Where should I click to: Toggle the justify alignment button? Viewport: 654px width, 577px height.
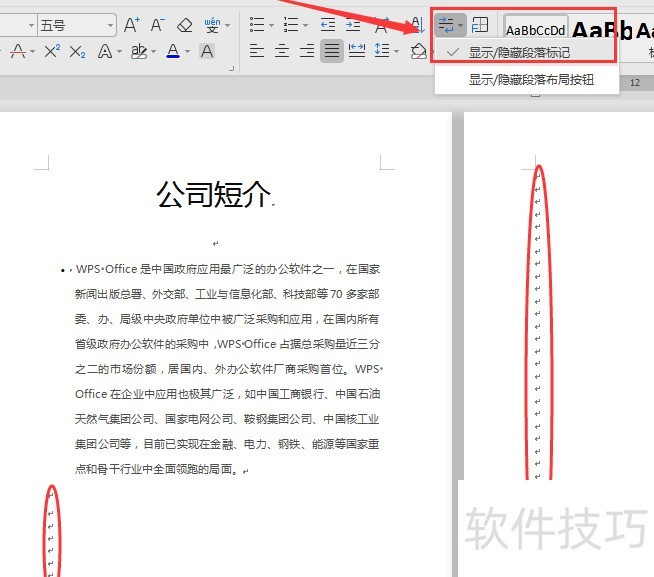pos(331,50)
